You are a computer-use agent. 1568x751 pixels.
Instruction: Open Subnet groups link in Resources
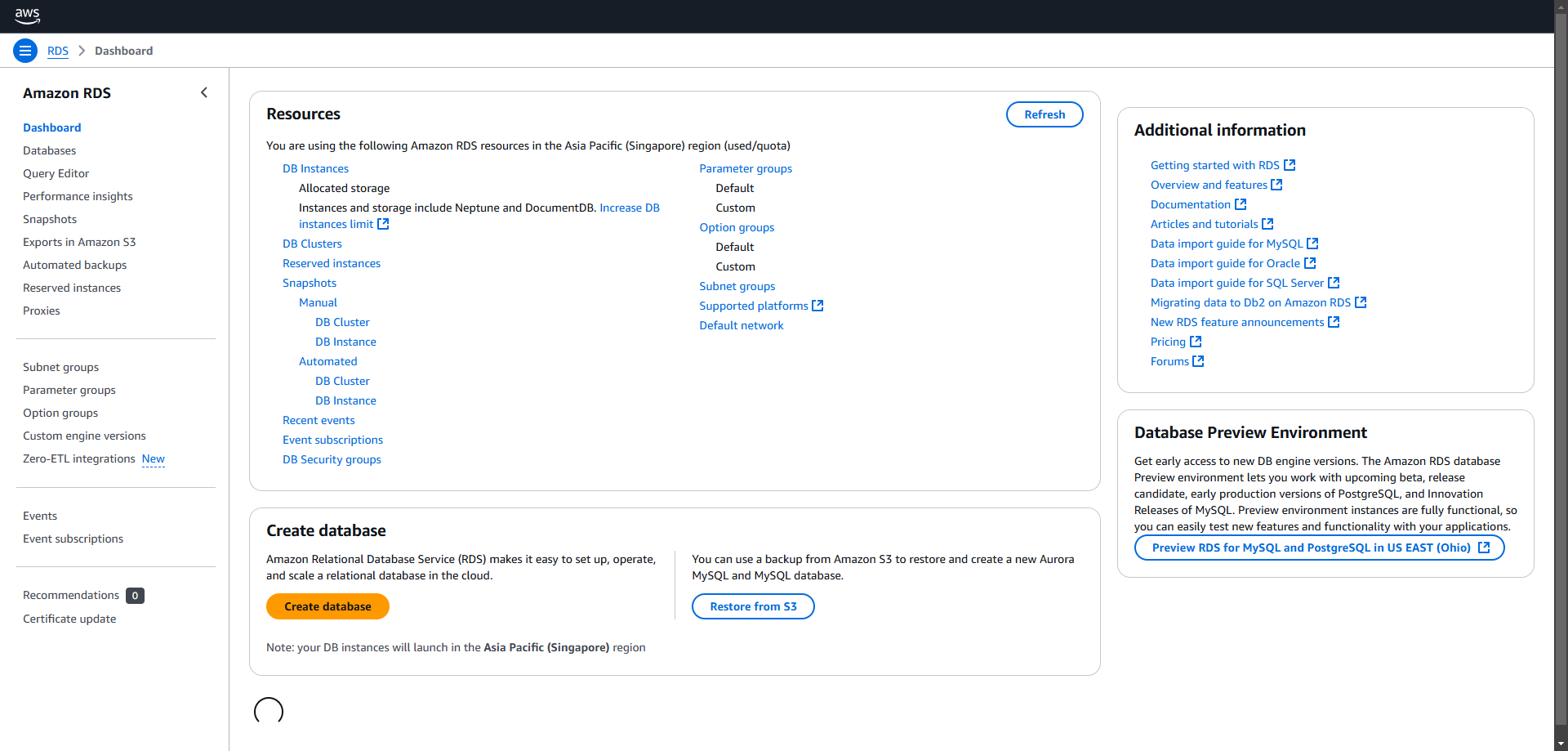[x=737, y=286]
